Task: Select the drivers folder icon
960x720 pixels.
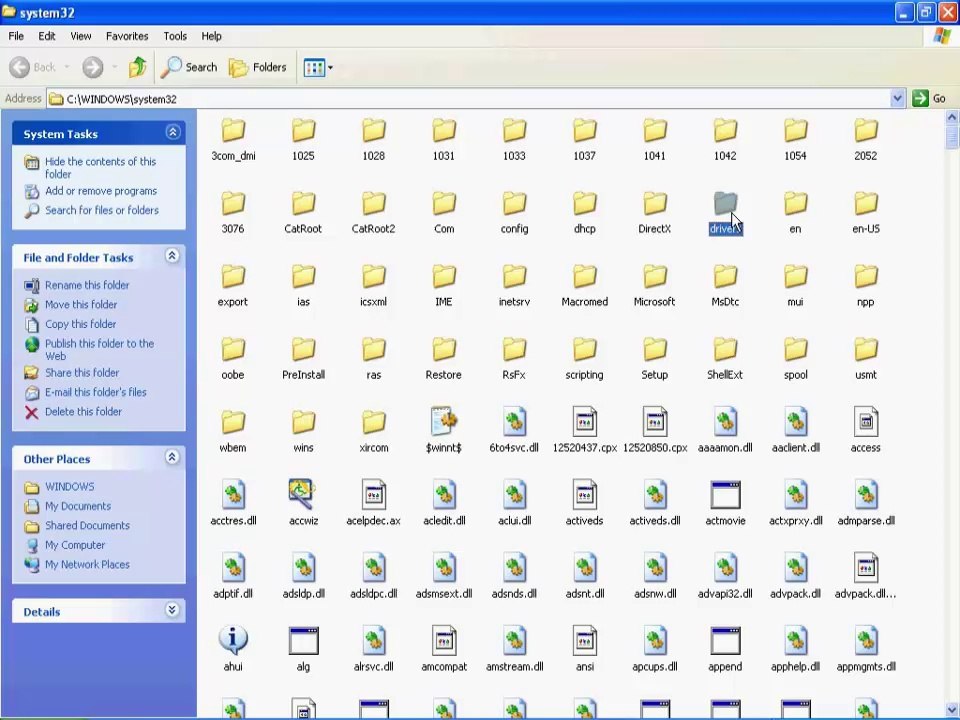Action: coord(725,203)
